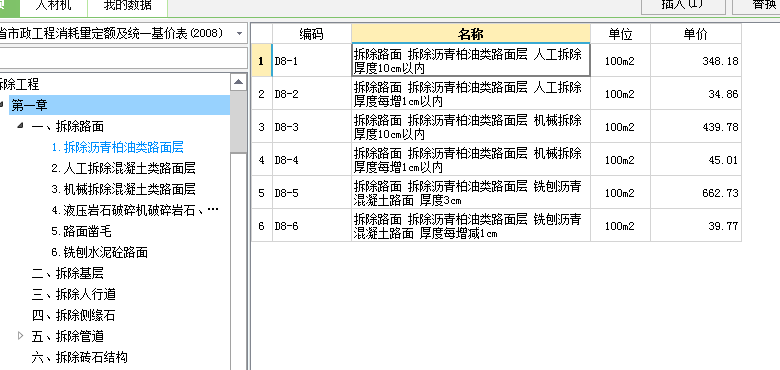Click name cell 铣刨沥青混凝土路面 厚度每增减1cm
Image resolution: width=780 pixels, height=370 pixels.
click(471, 226)
